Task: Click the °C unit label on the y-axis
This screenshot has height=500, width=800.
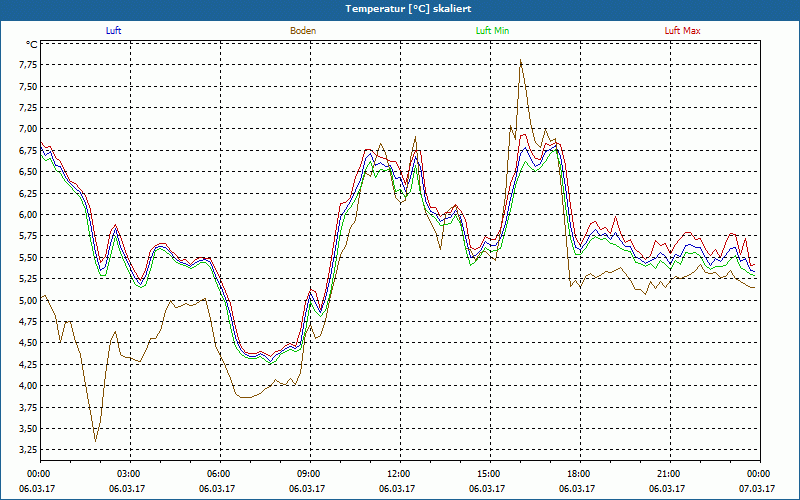Action: [32, 45]
